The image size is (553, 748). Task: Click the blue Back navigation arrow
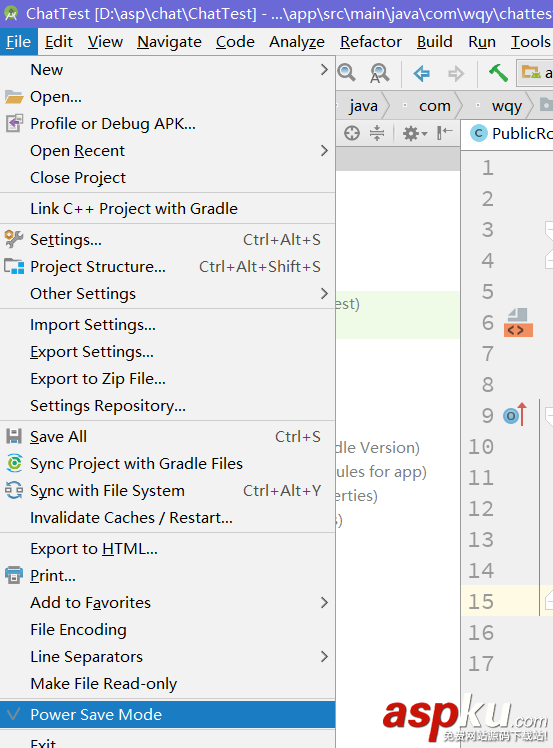point(421,74)
